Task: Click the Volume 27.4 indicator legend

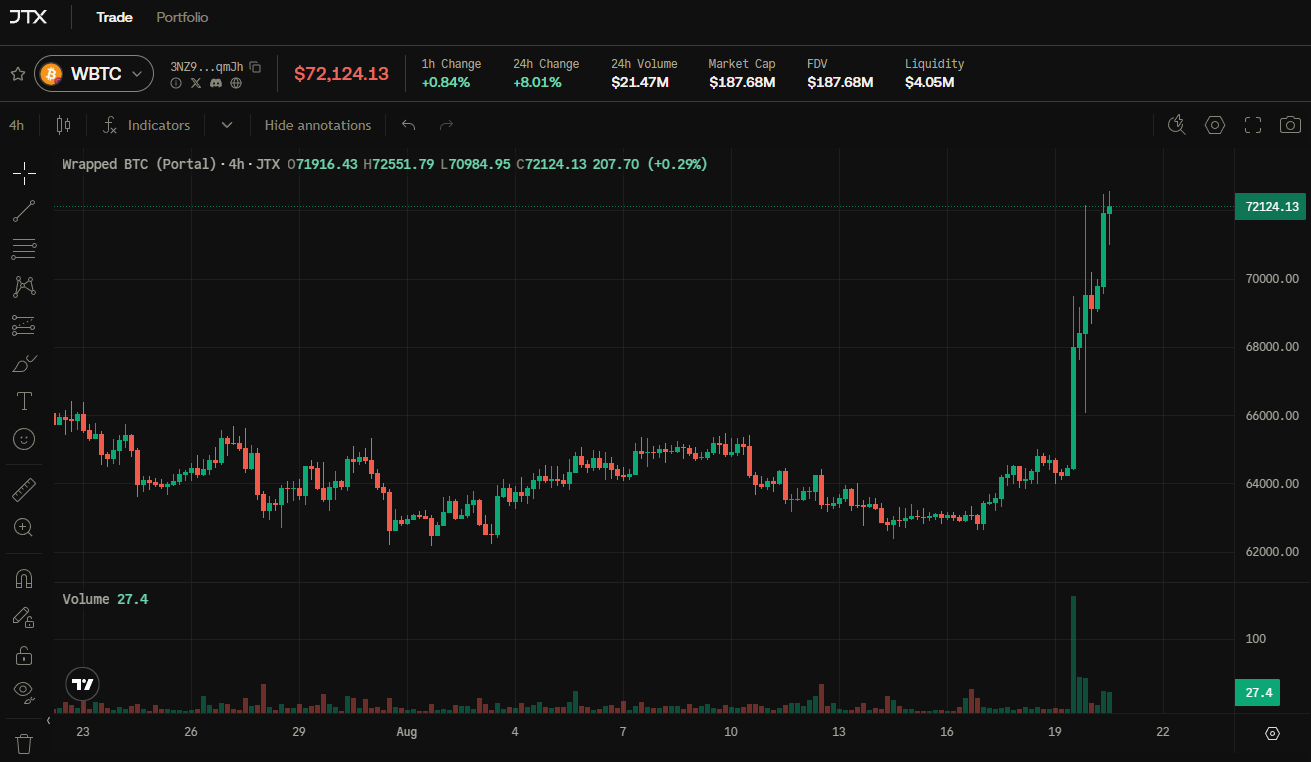Action: (x=105, y=599)
